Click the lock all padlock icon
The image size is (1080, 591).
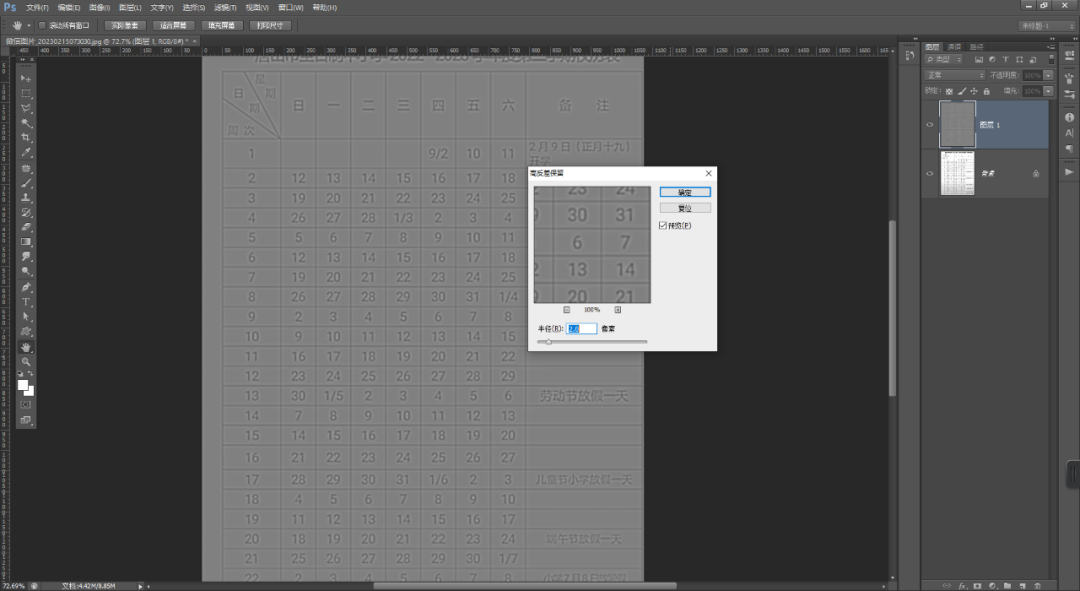986,90
